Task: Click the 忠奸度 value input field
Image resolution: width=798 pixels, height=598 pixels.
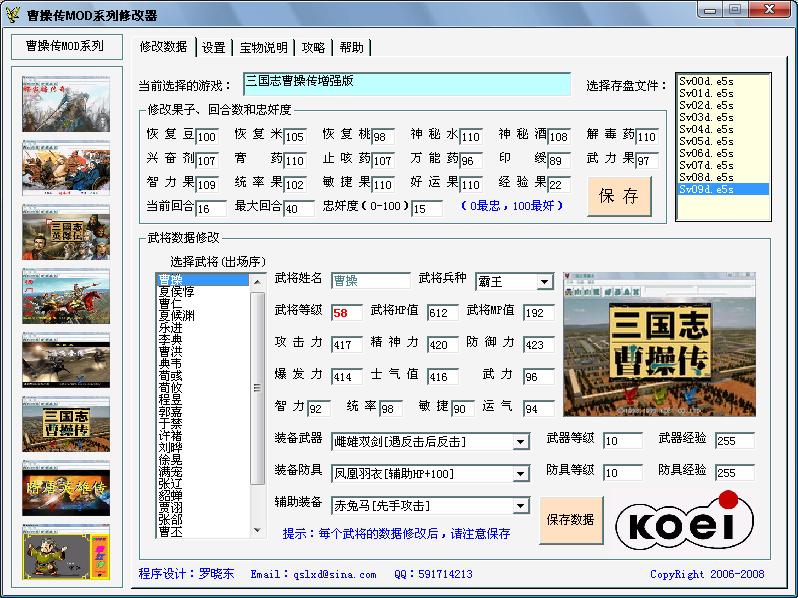Action: (426, 209)
